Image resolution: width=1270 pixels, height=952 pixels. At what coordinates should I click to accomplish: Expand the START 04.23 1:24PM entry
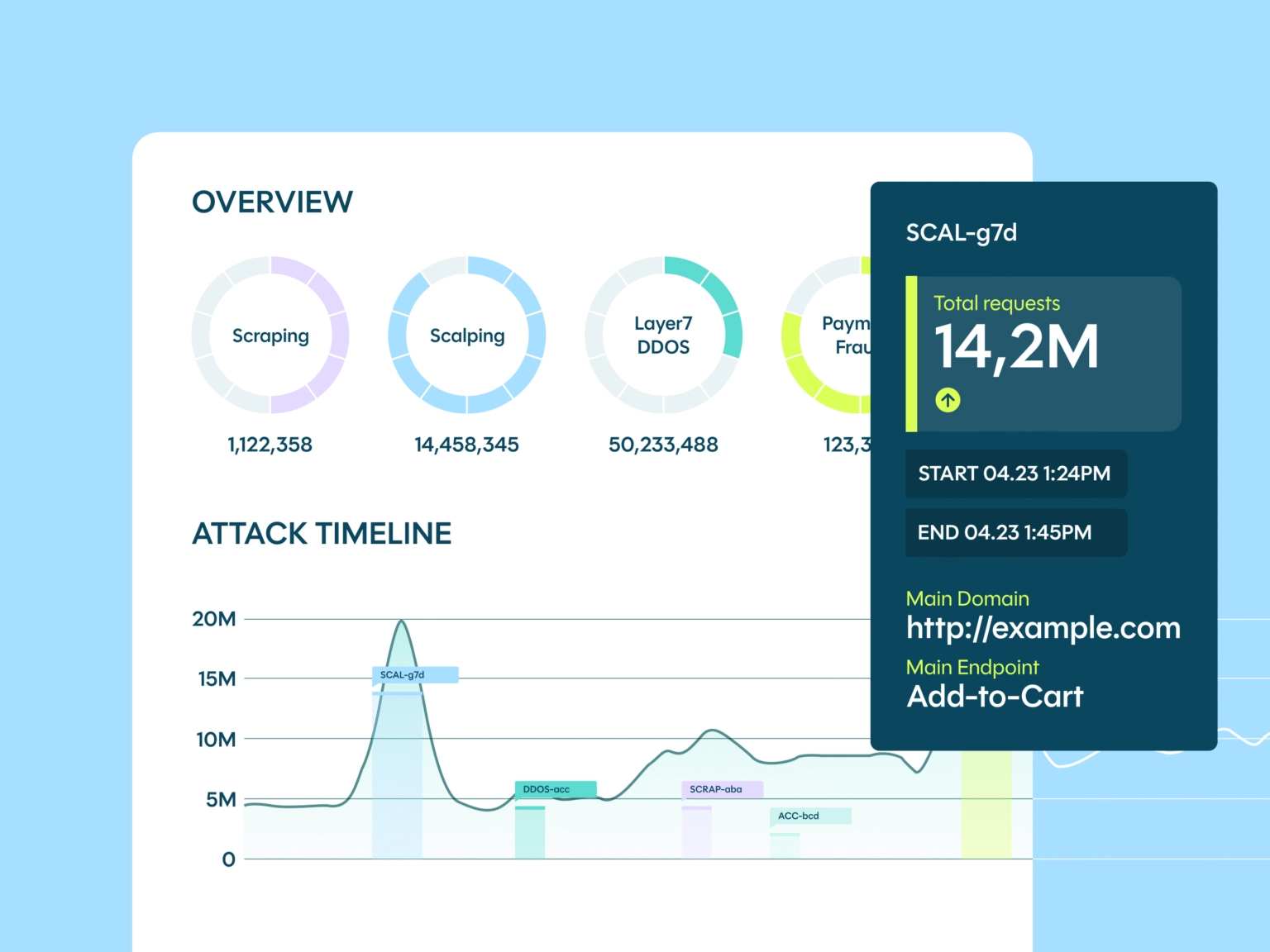coord(1015,474)
